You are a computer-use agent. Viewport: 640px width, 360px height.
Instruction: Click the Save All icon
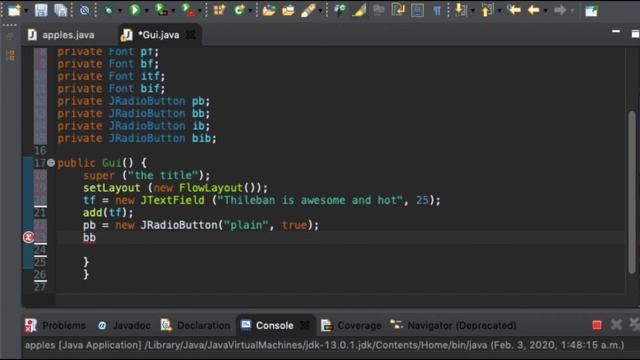[x=60, y=10]
